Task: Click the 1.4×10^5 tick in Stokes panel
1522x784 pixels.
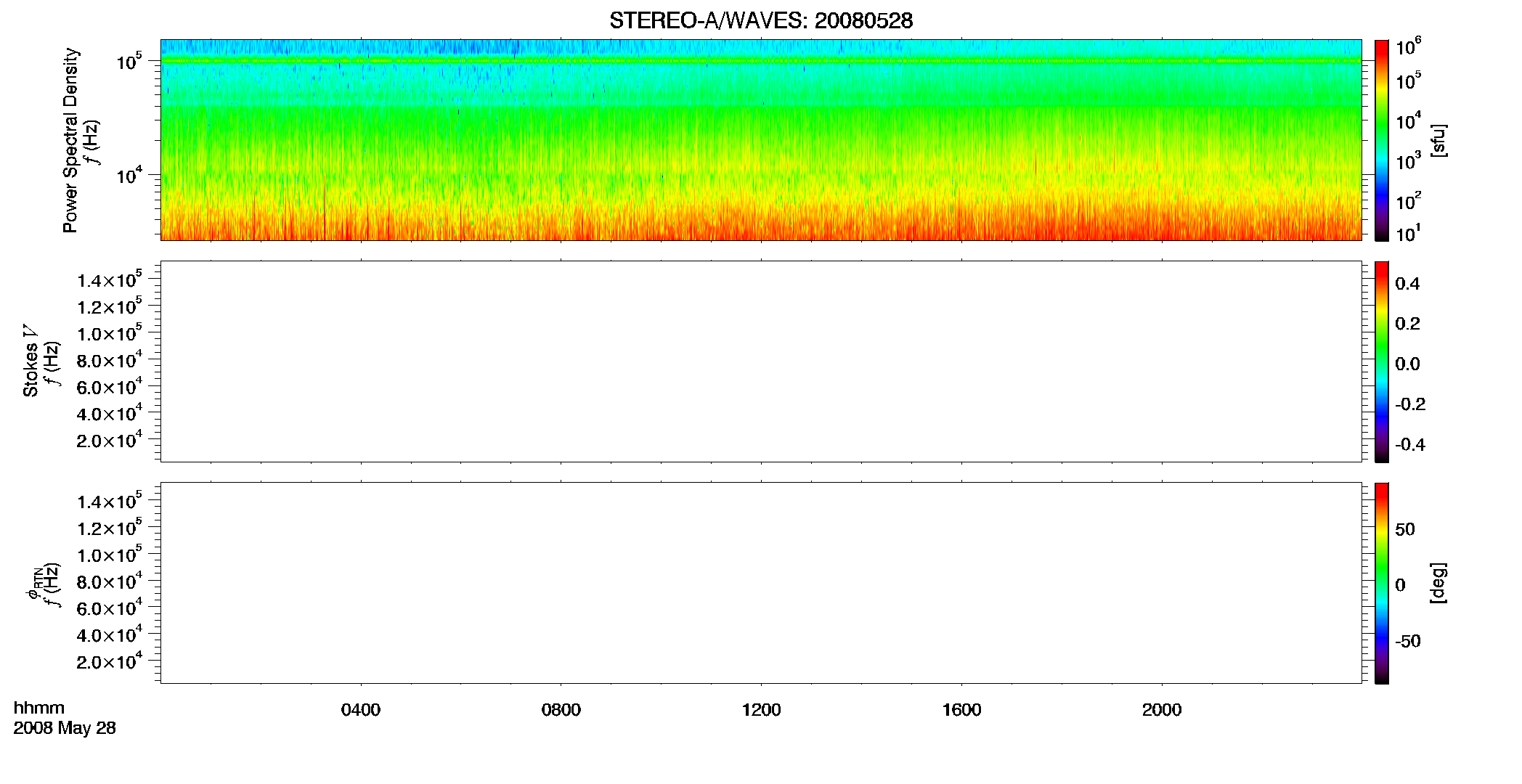Action: point(110,279)
